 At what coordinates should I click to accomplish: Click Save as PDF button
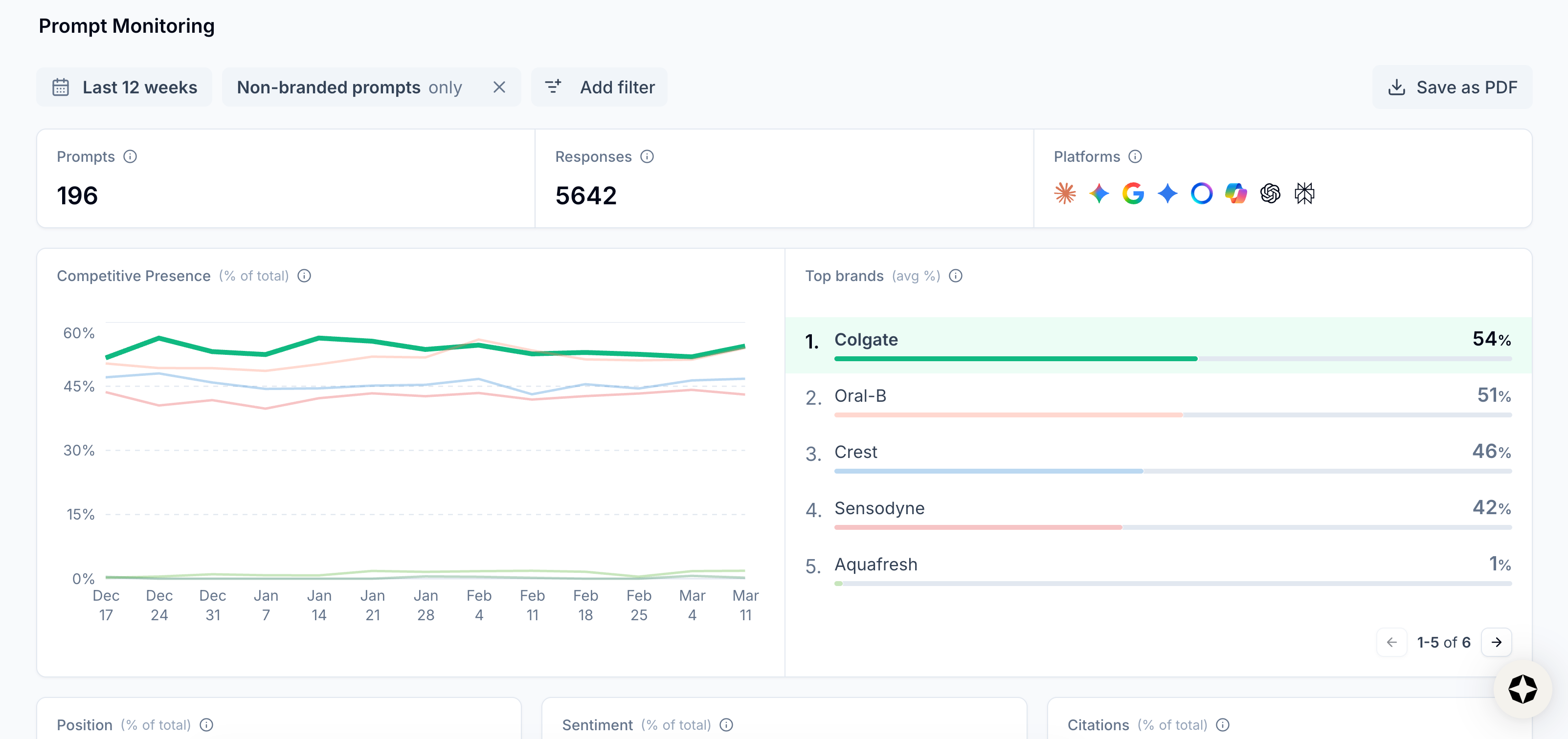(x=1453, y=87)
